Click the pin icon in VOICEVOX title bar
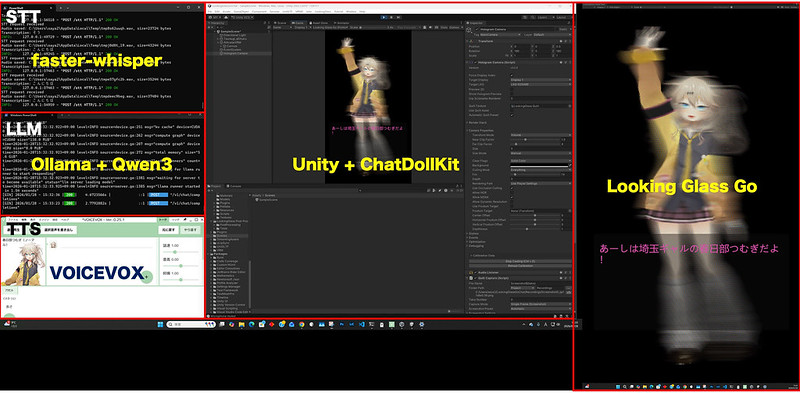800x393 pixels. [185, 219]
